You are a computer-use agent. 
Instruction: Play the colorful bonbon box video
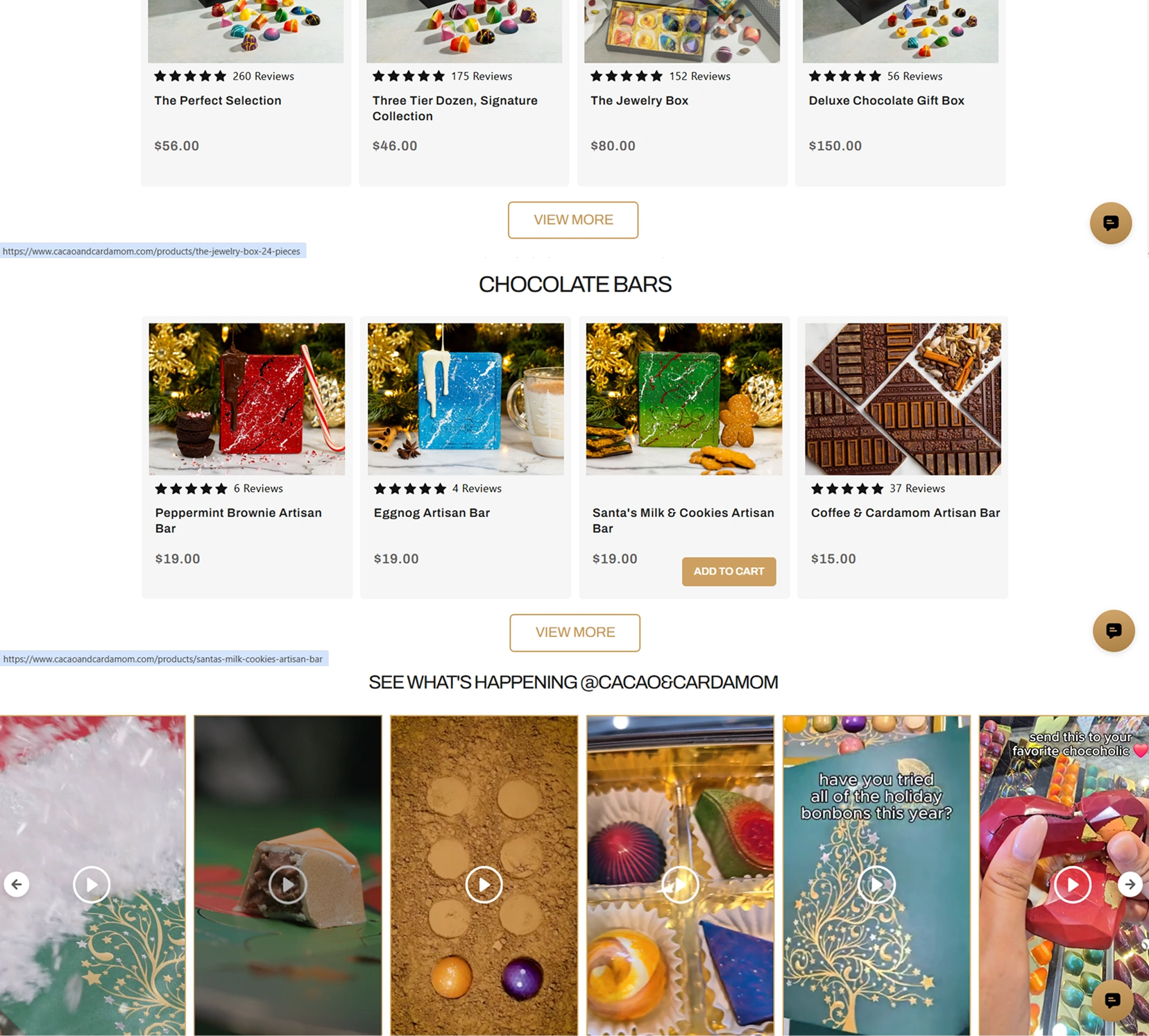tap(680, 884)
